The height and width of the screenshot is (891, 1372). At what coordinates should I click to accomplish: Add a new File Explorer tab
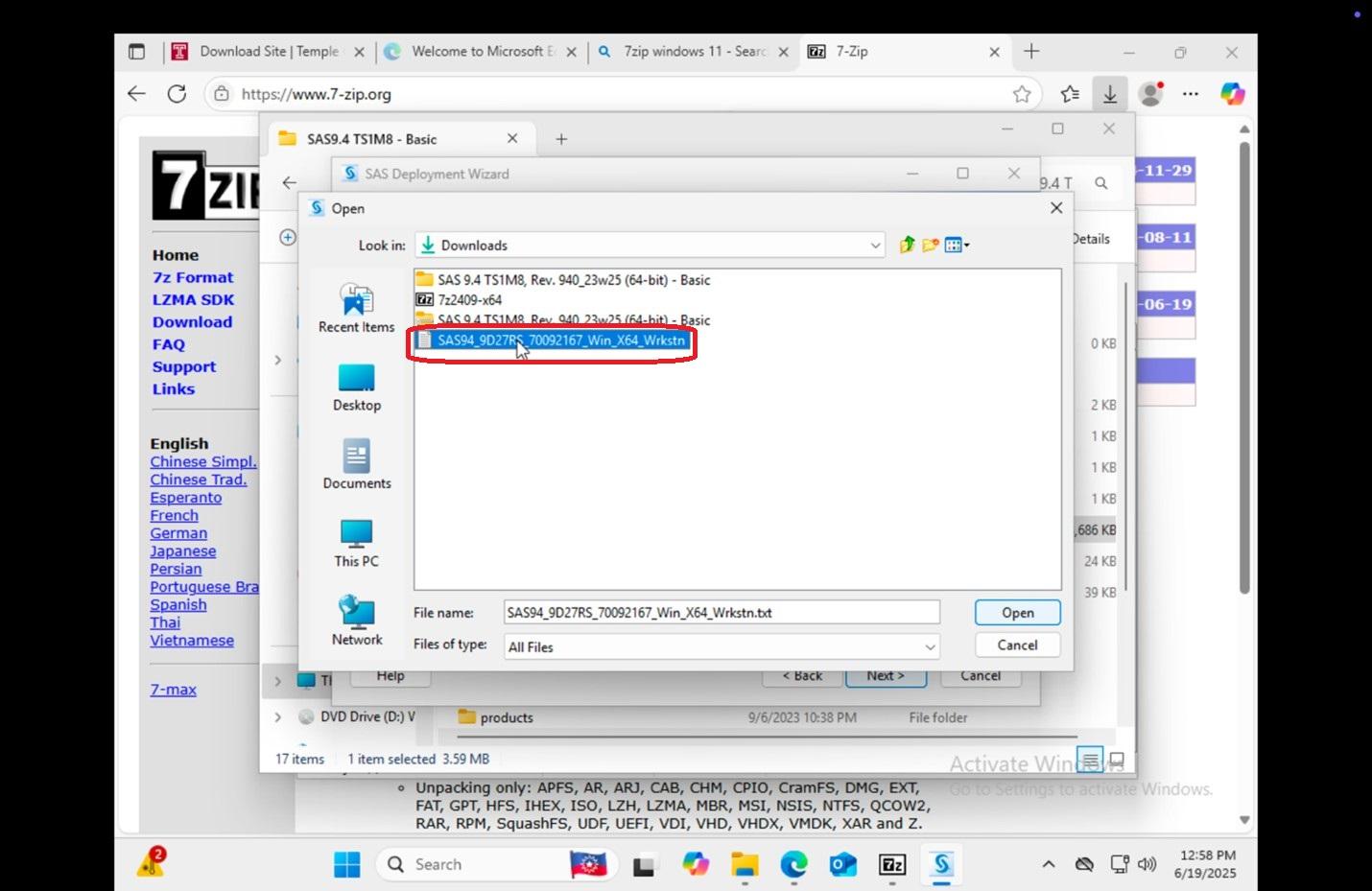tap(561, 139)
